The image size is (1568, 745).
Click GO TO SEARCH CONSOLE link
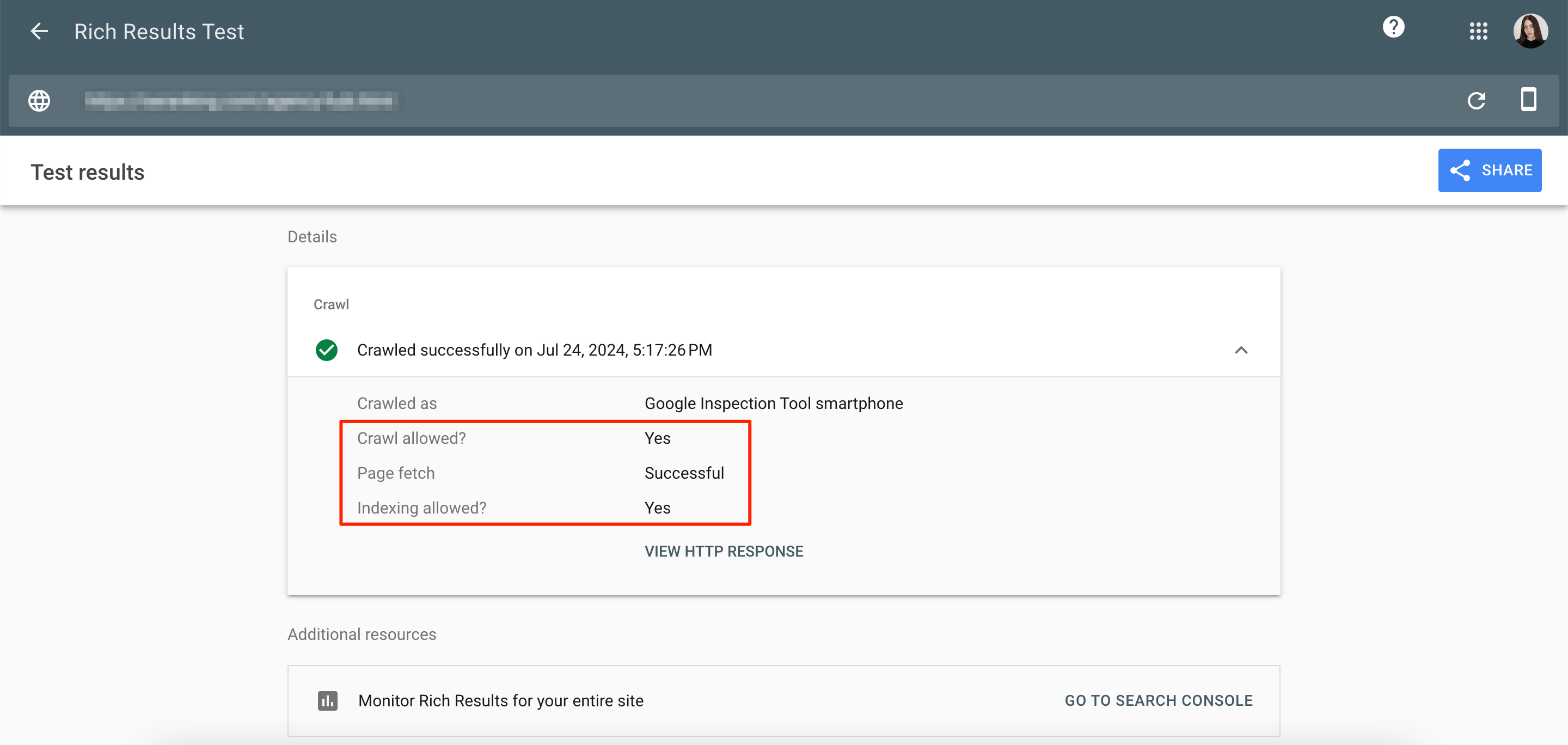[1157, 700]
